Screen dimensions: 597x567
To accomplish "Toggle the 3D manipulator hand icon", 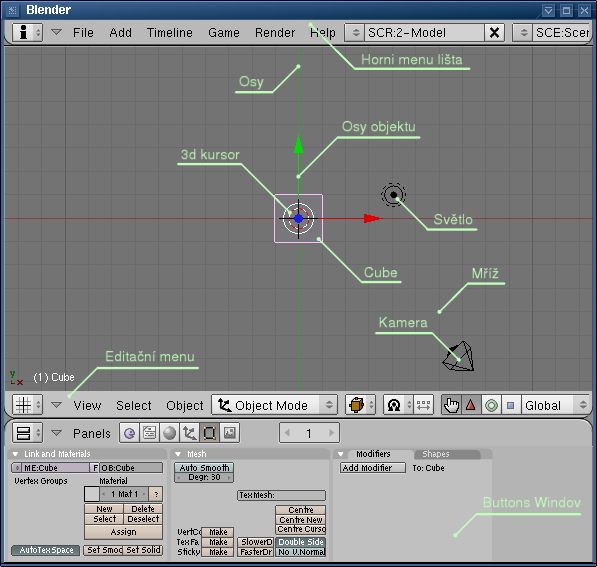I will (451, 405).
